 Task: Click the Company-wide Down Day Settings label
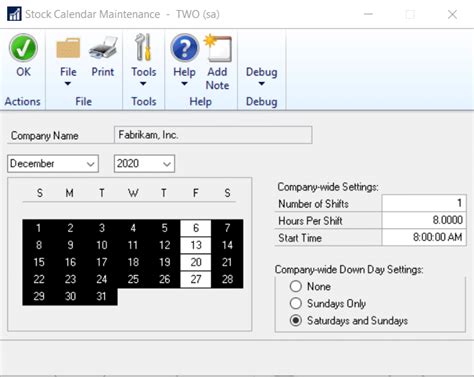pos(349,269)
